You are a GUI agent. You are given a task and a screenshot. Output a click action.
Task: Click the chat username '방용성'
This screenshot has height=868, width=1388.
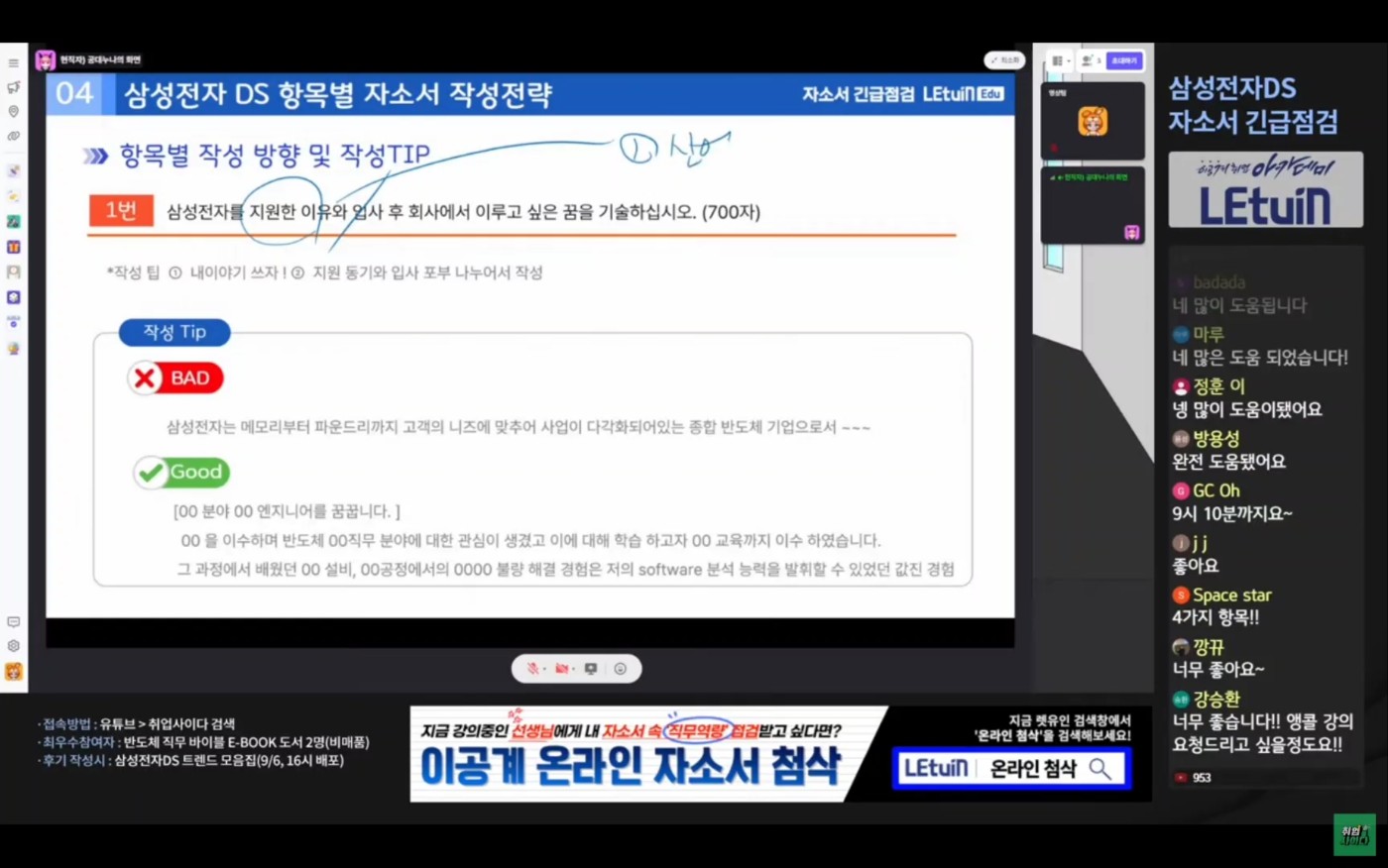pos(1216,438)
